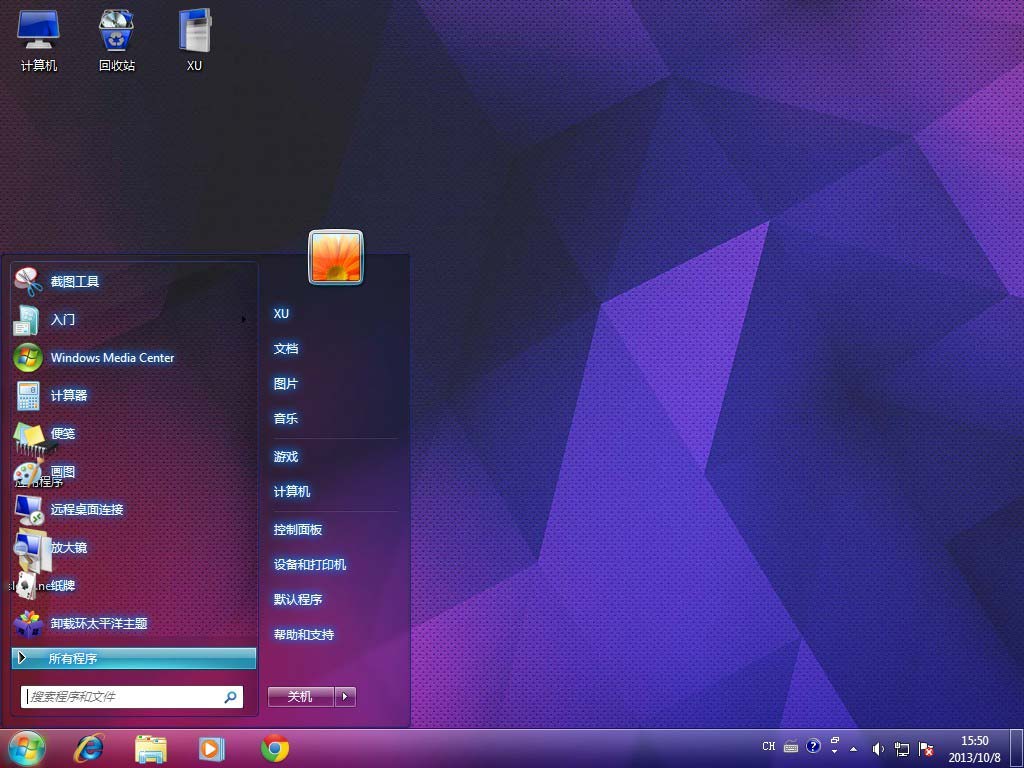The height and width of the screenshot is (768, 1024).
Task: Select Devices and Printers (设备和打印机)
Action: (310, 565)
